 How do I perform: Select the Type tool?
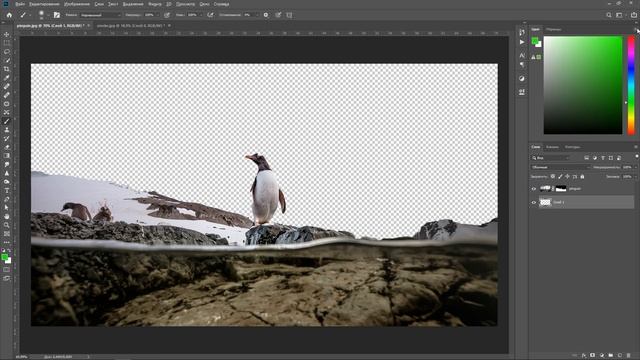(7, 191)
